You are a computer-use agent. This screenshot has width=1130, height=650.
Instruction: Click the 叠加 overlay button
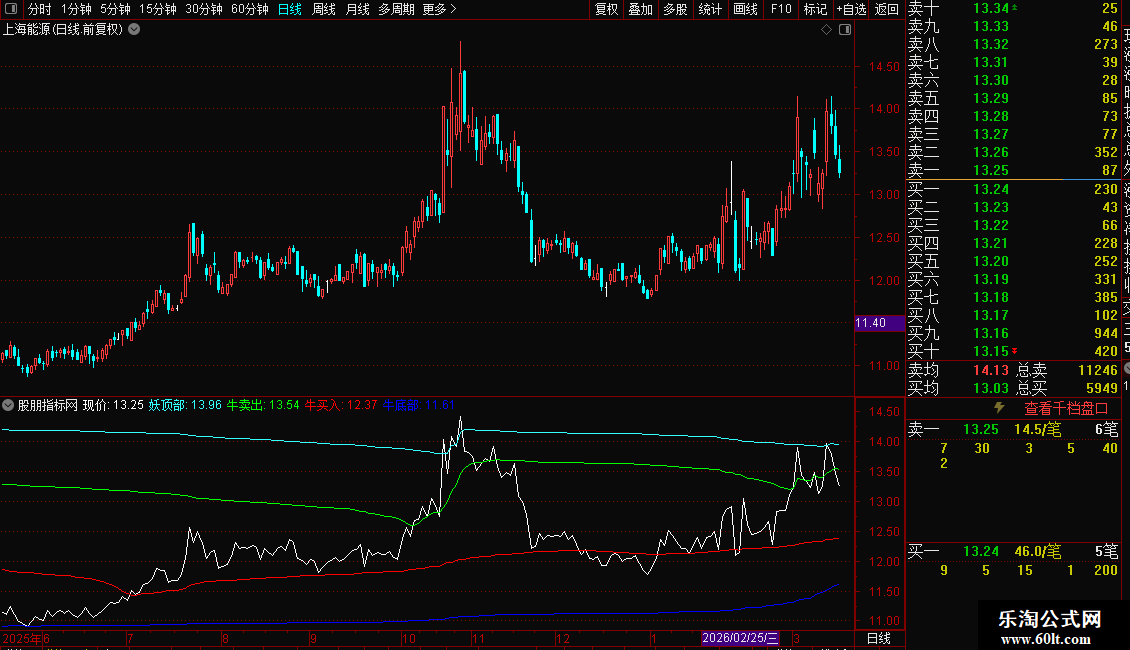coord(641,9)
